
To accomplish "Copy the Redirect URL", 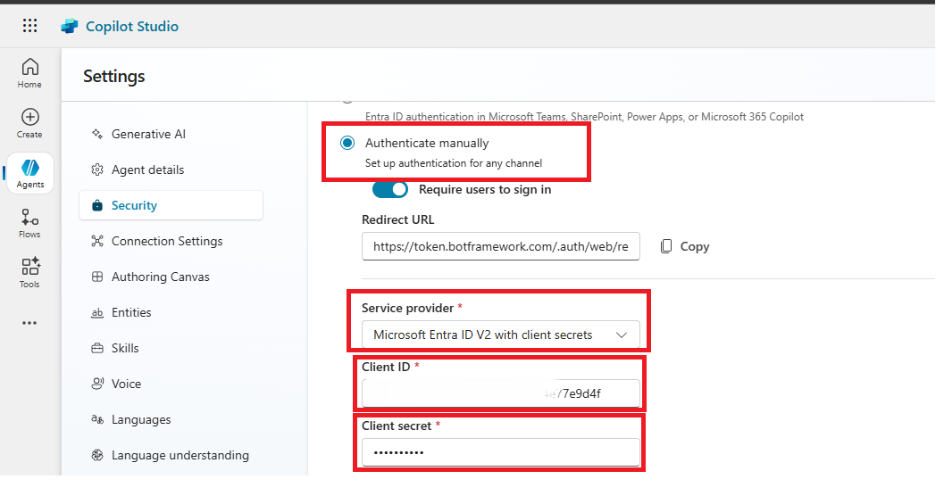I will [x=685, y=246].
